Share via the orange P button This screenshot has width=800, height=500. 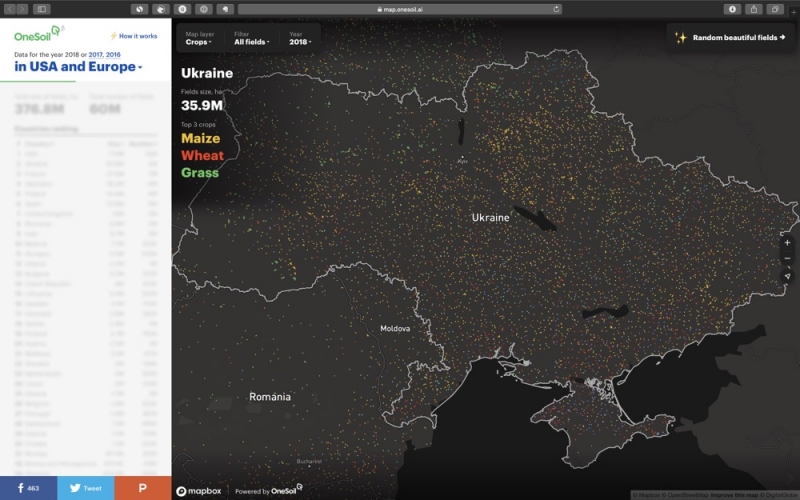click(142, 488)
